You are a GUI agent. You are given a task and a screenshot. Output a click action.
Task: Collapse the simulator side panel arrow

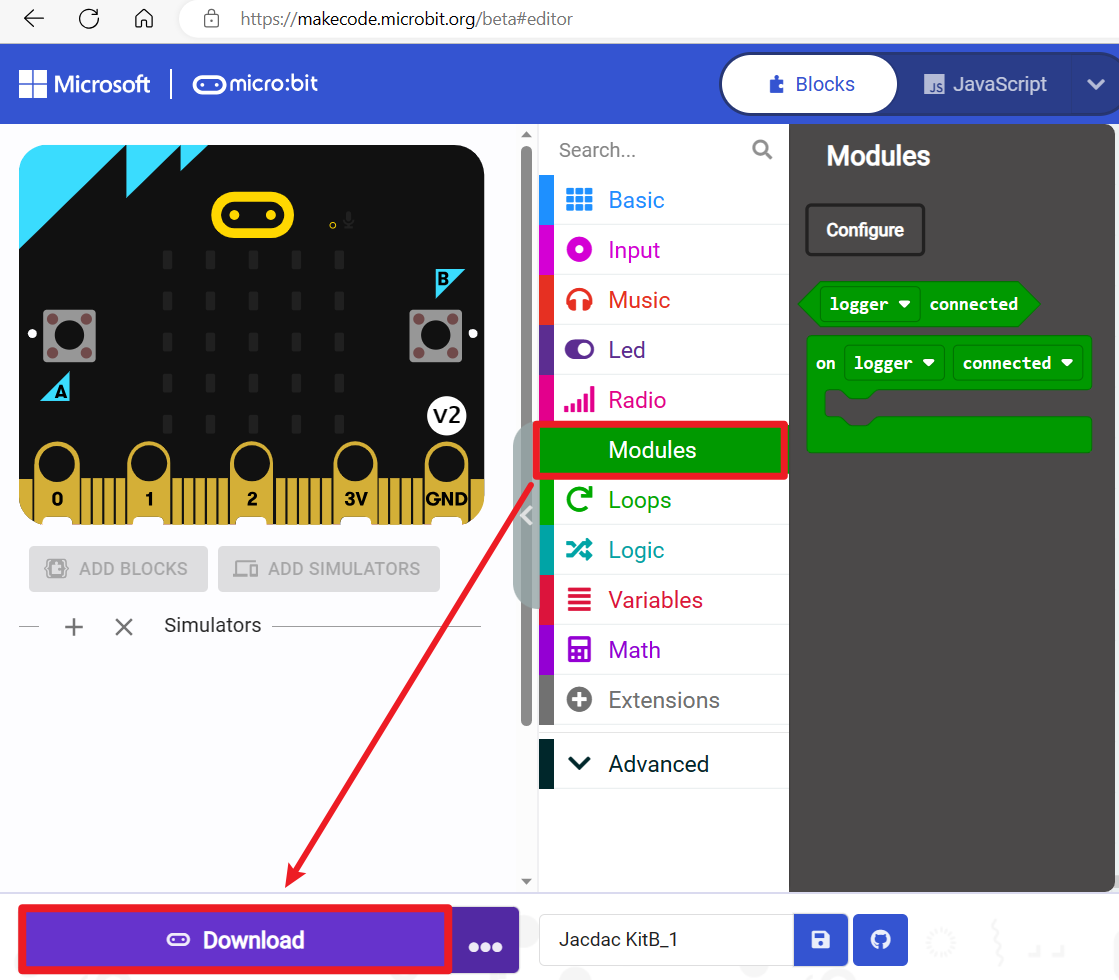click(x=526, y=516)
